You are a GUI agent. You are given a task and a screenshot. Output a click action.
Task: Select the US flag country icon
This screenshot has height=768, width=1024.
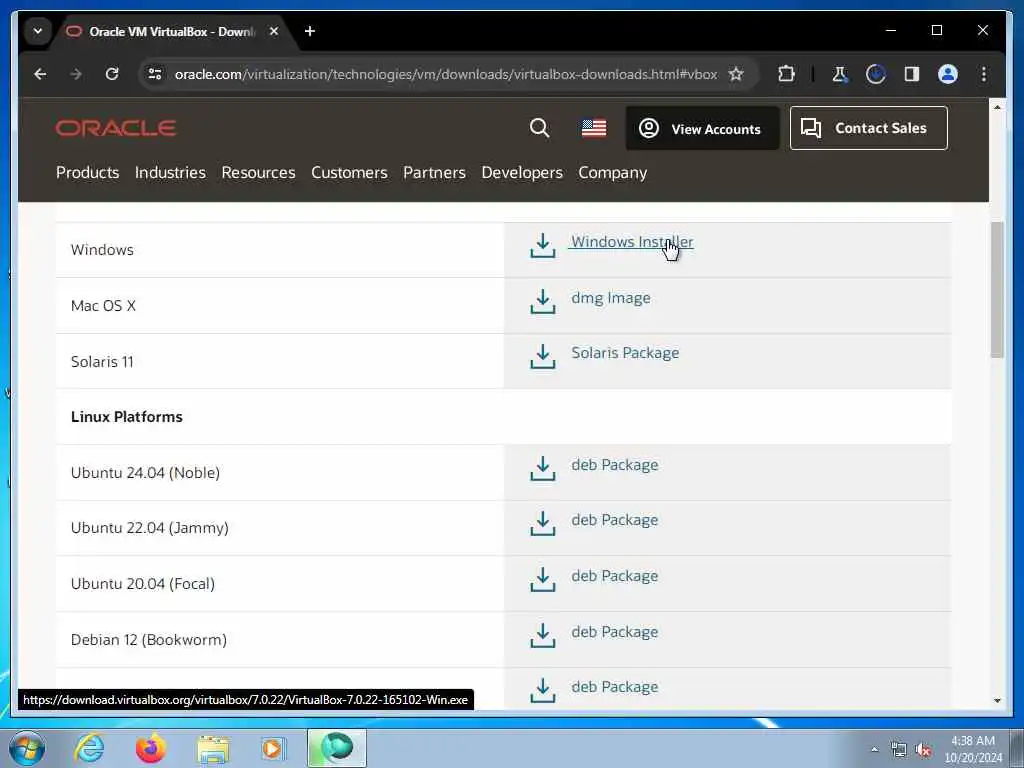click(x=594, y=128)
